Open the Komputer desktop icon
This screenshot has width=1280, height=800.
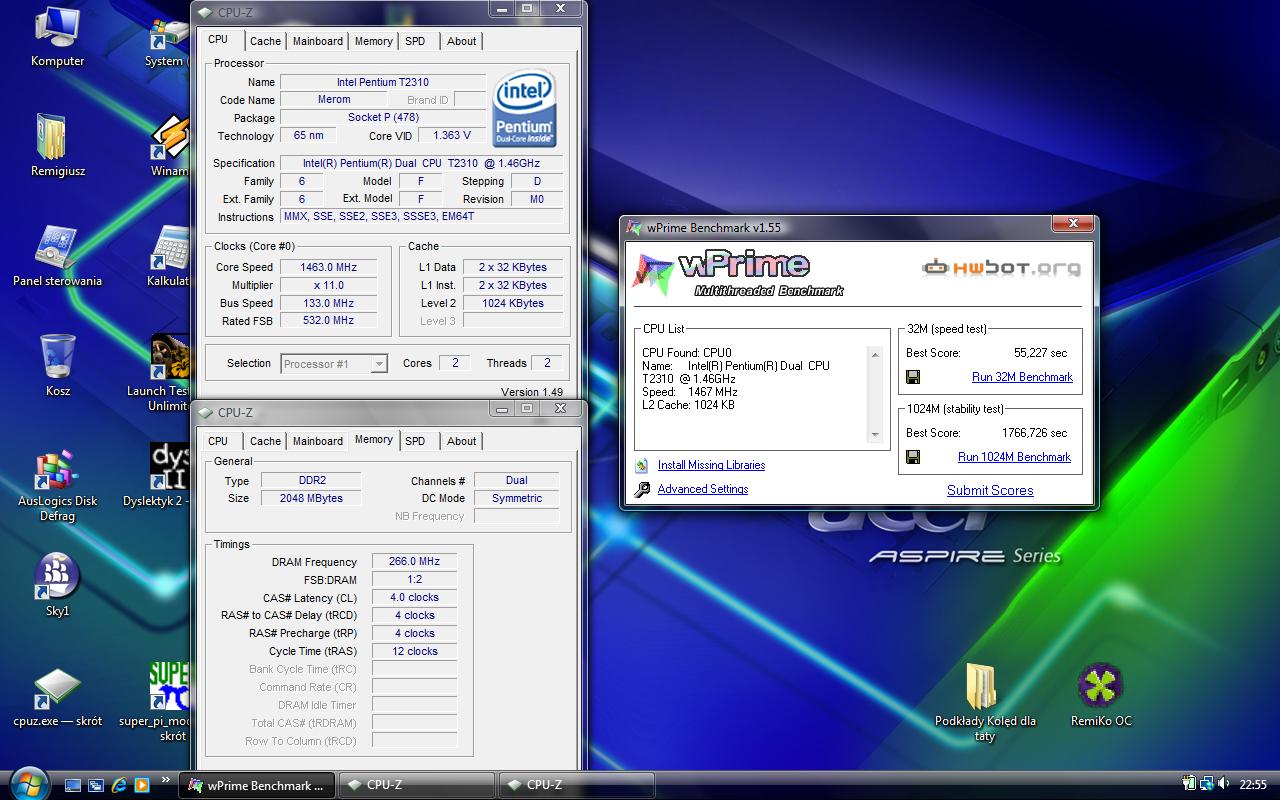tap(58, 30)
